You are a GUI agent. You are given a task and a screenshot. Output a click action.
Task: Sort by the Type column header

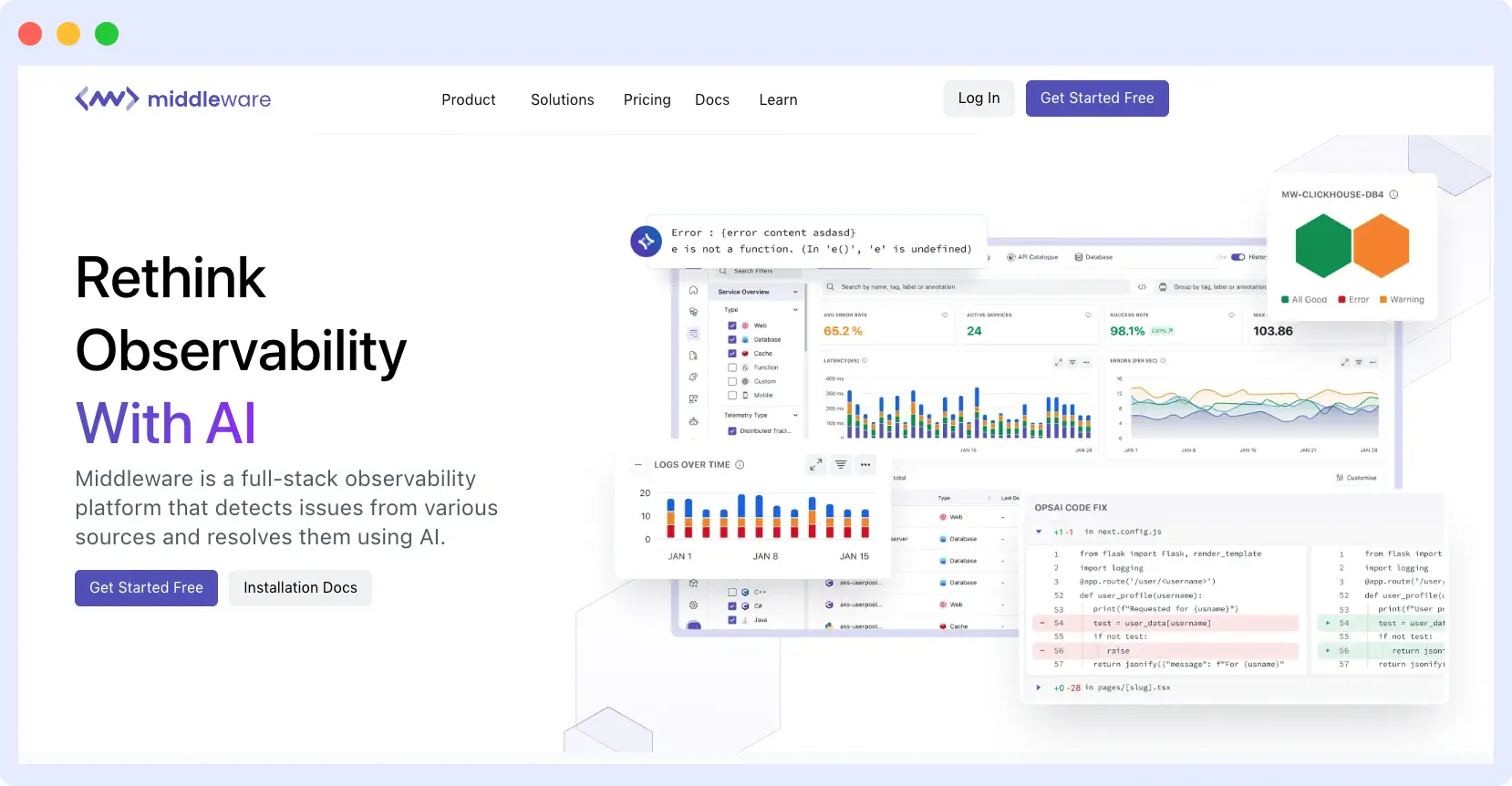point(944,498)
